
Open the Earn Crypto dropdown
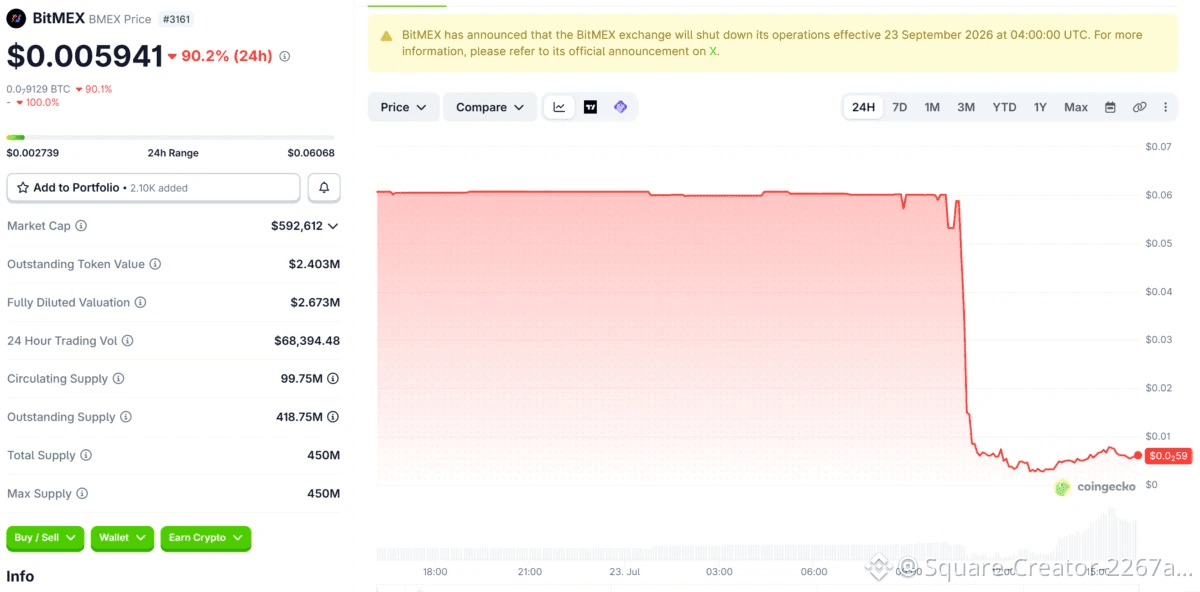coord(205,538)
